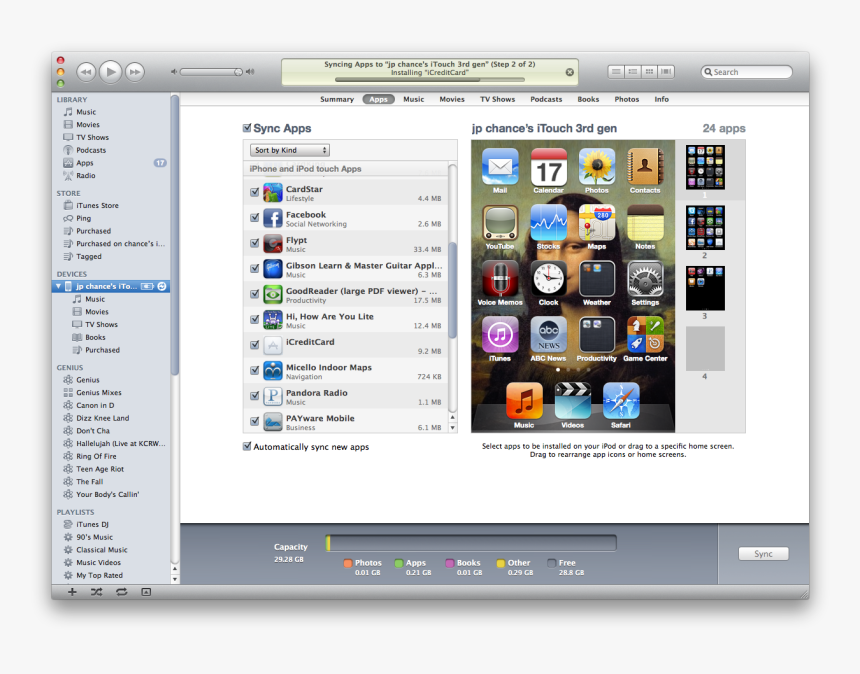Skip to previous track button
The height and width of the screenshot is (674, 860).
point(86,72)
